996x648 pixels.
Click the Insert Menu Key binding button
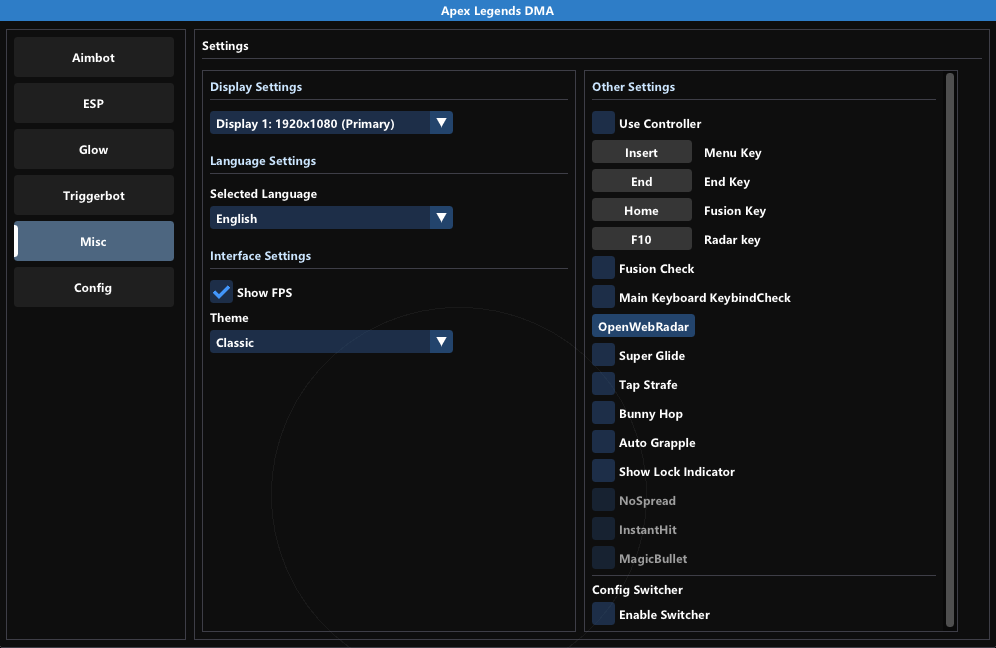(641, 152)
